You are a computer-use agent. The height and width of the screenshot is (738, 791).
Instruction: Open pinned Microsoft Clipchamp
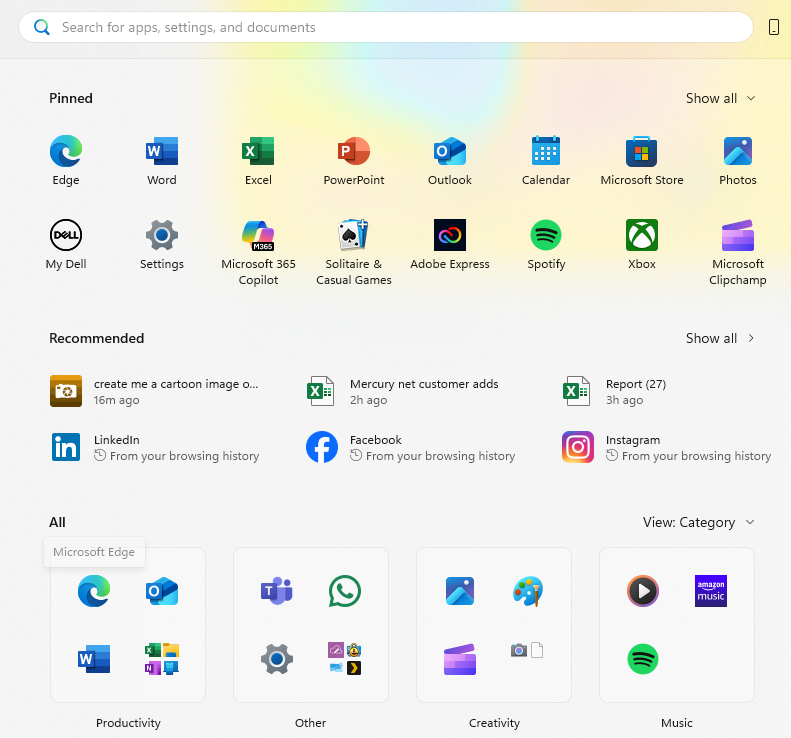[738, 252]
